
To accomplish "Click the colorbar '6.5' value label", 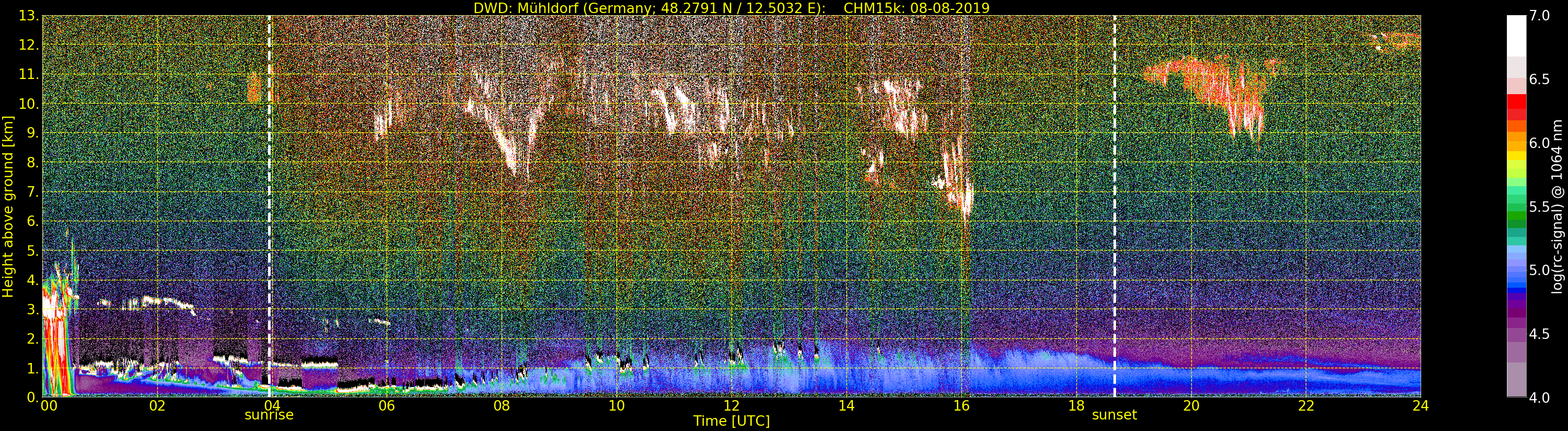I will click(1539, 80).
